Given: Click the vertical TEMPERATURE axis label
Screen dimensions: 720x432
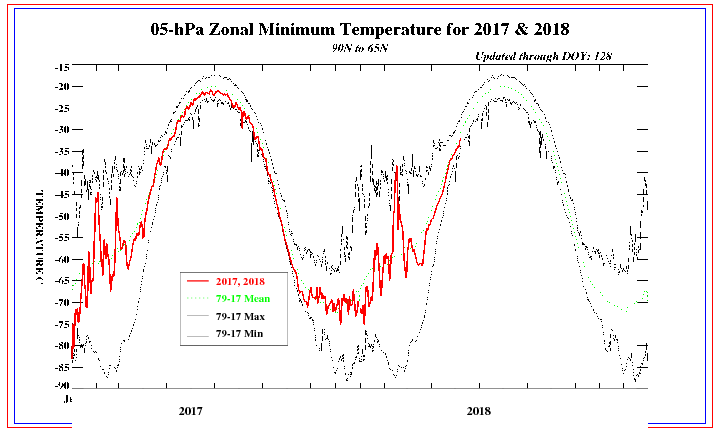Looking at the screenshot, I should coord(39,237).
